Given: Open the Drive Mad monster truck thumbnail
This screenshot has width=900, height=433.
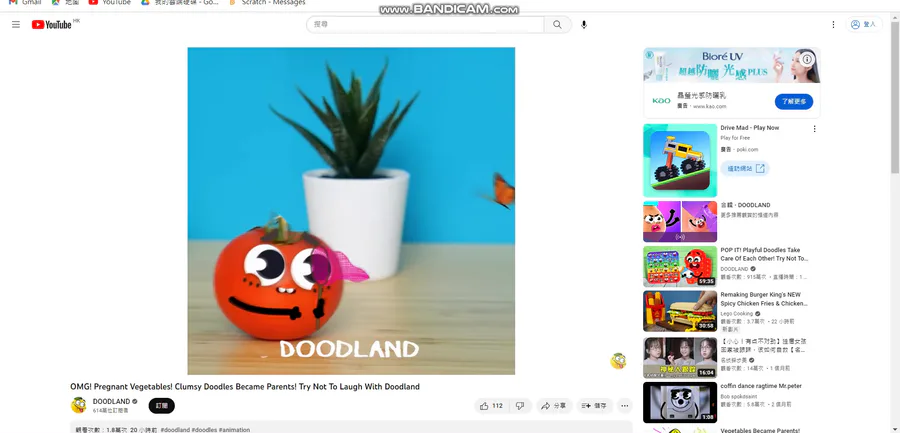Looking at the screenshot, I should point(680,160).
